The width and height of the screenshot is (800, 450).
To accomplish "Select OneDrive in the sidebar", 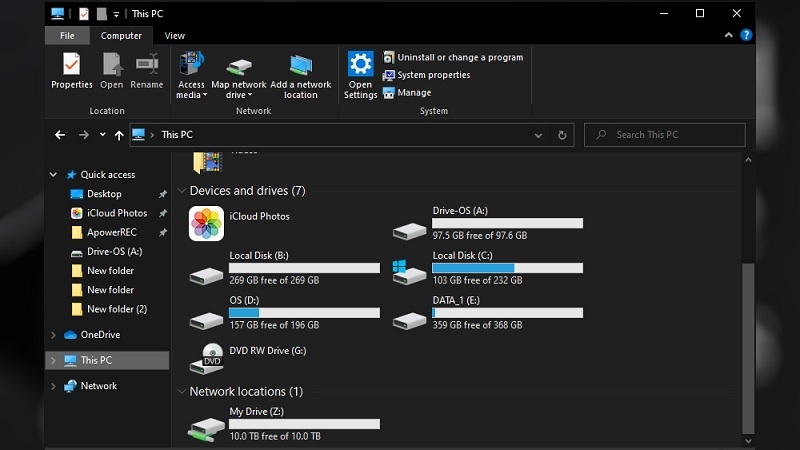I will click(100, 335).
